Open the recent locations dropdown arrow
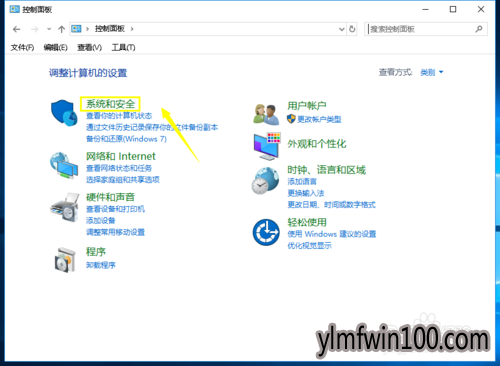 pos(49,29)
